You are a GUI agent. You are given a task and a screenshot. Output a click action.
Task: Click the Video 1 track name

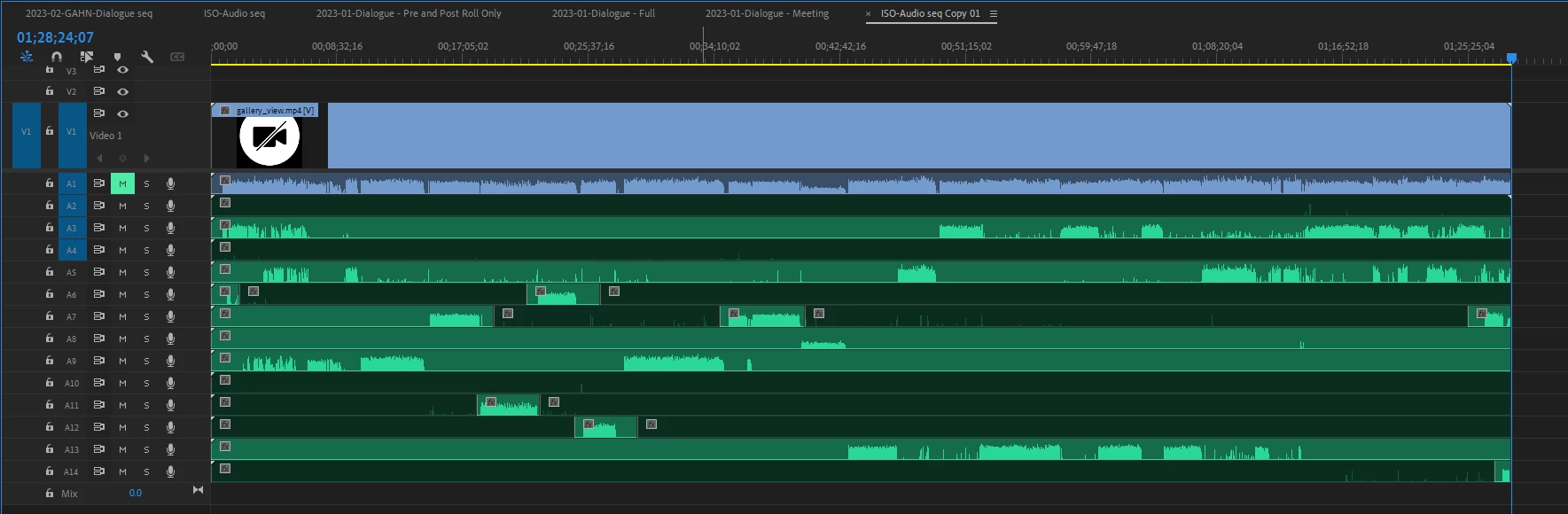(x=105, y=136)
